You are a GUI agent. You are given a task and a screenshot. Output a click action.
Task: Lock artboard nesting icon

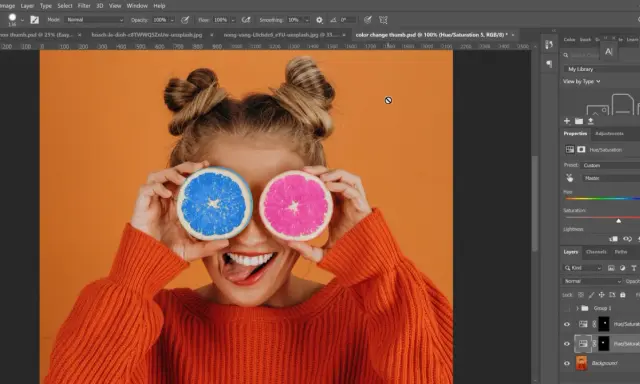pos(612,295)
